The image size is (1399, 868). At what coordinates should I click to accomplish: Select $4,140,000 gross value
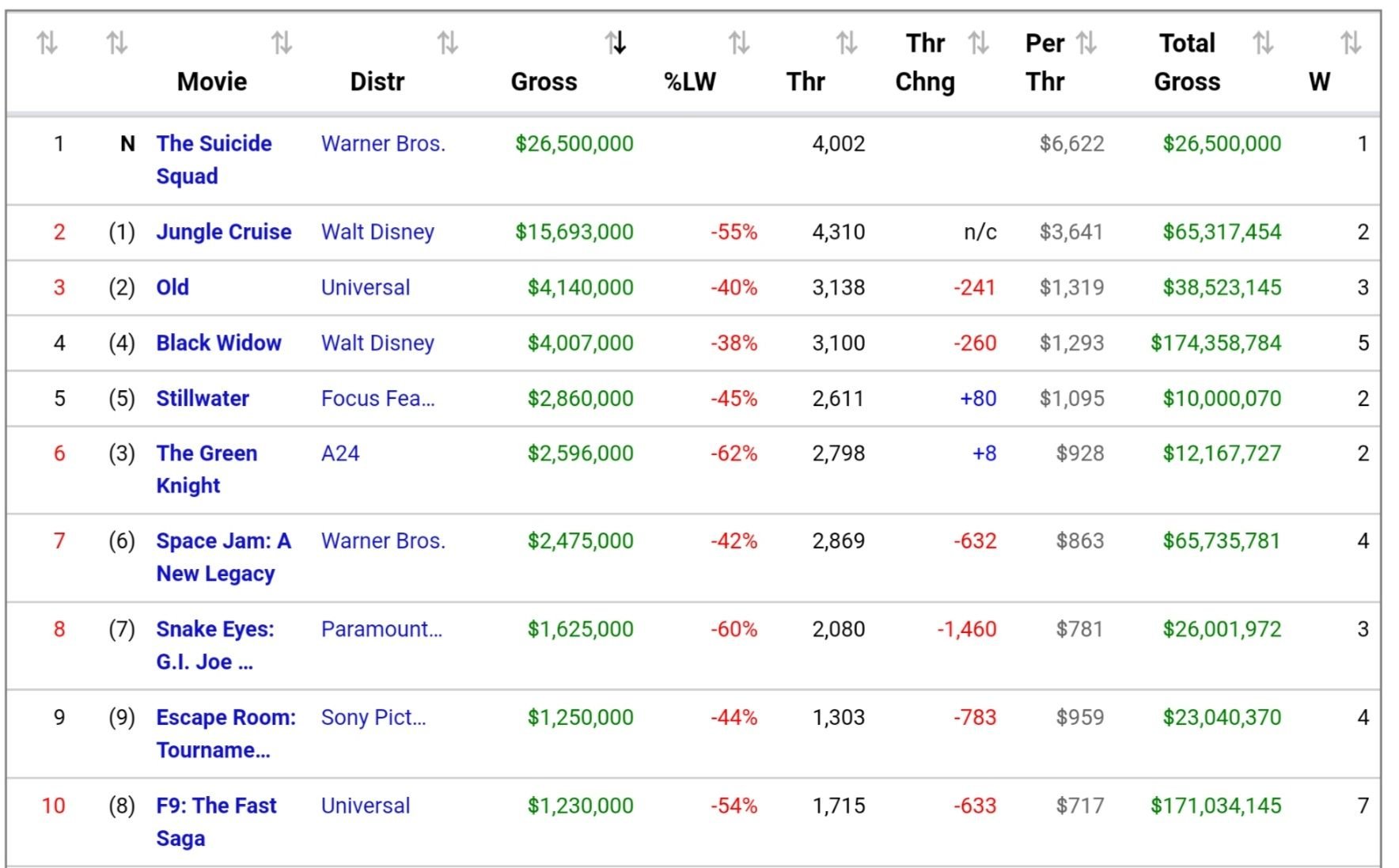[x=581, y=287]
